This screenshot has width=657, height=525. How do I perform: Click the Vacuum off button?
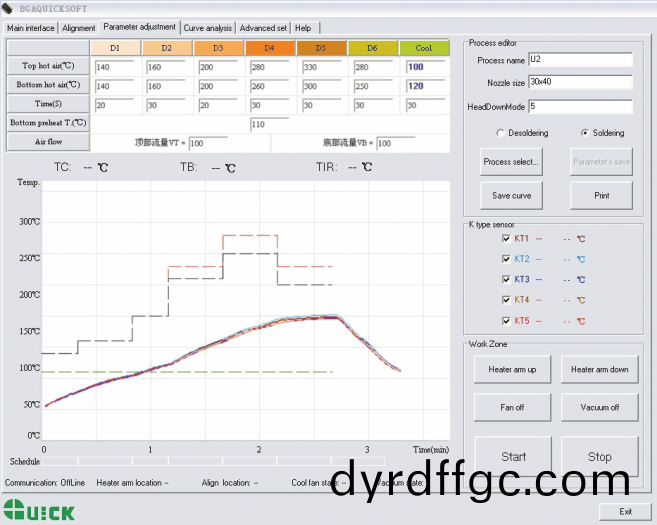click(x=599, y=407)
